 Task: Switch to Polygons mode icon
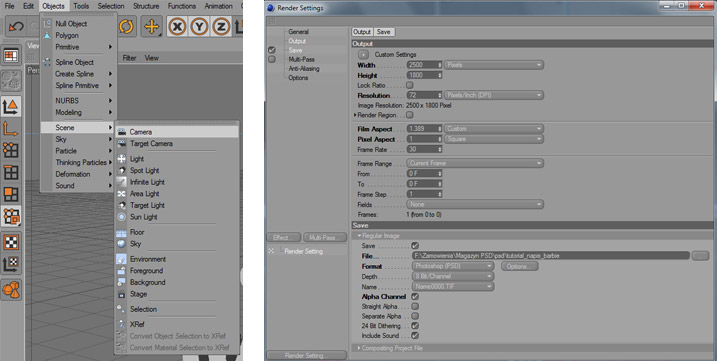(x=11, y=194)
